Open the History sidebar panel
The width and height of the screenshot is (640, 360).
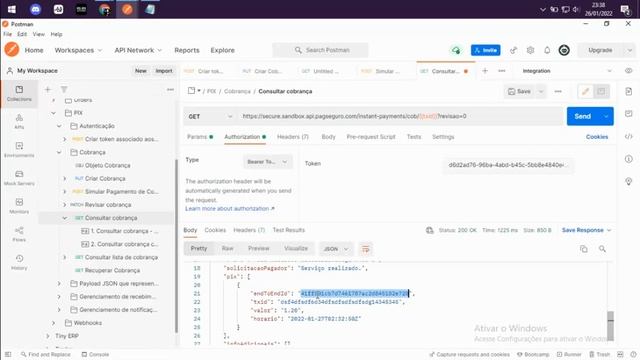[x=19, y=262]
